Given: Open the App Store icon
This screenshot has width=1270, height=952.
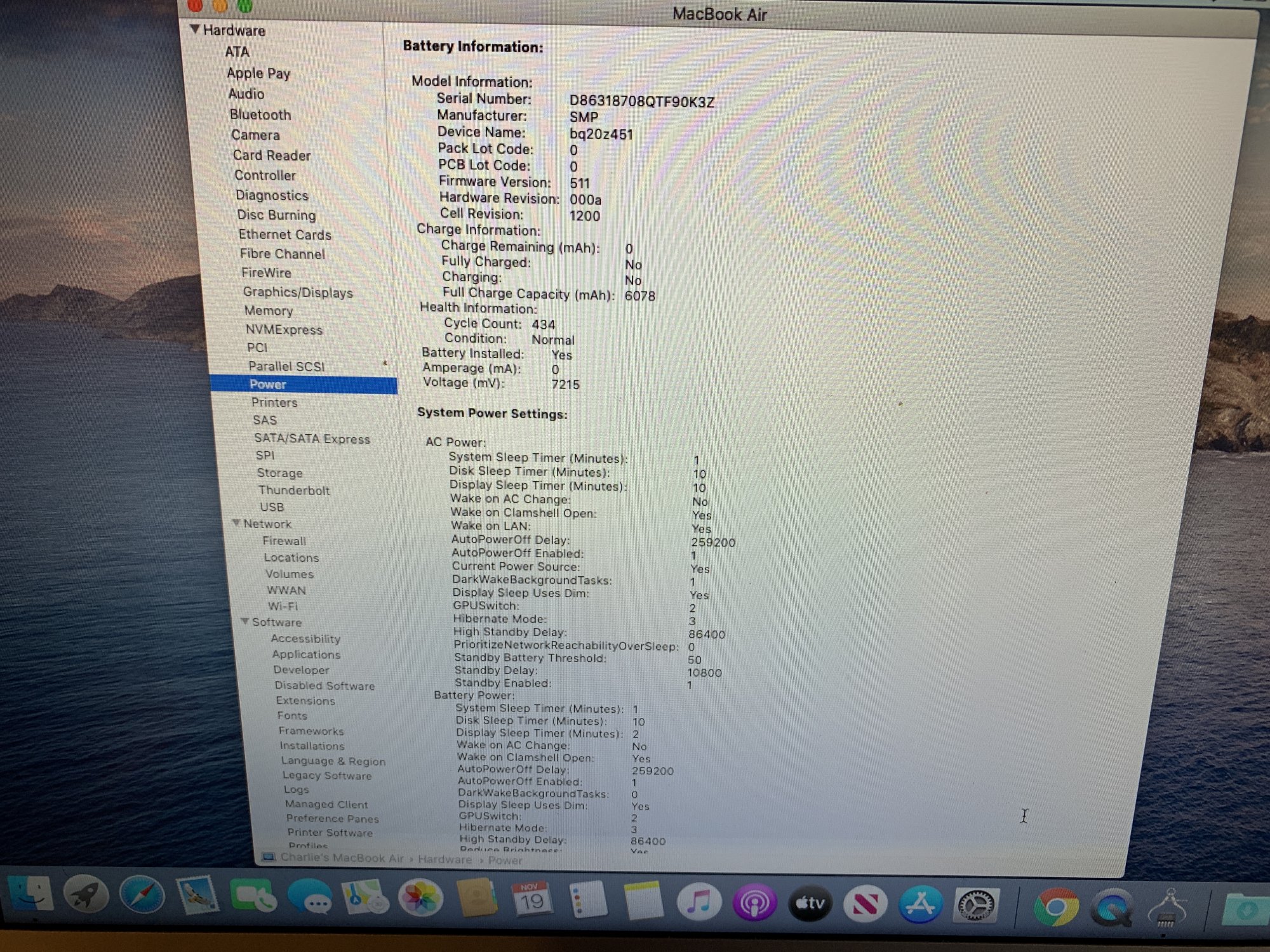Looking at the screenshot, I should (x=921, y=904).
